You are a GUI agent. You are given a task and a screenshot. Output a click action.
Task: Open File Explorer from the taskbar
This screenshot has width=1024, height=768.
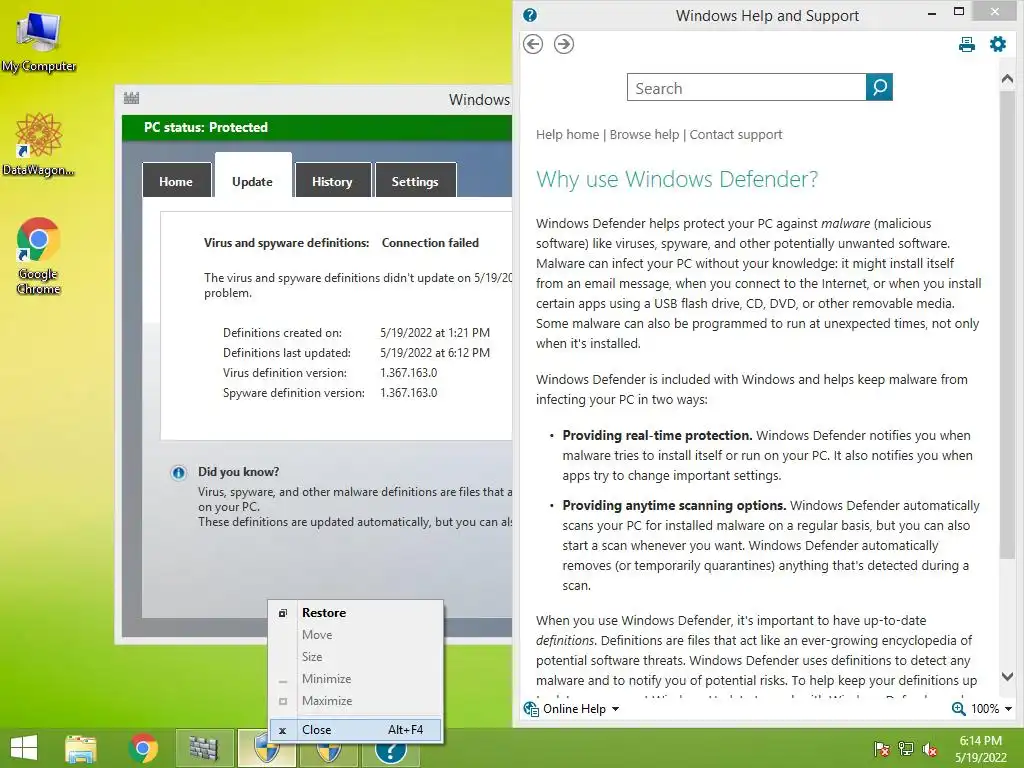point(81,748)
